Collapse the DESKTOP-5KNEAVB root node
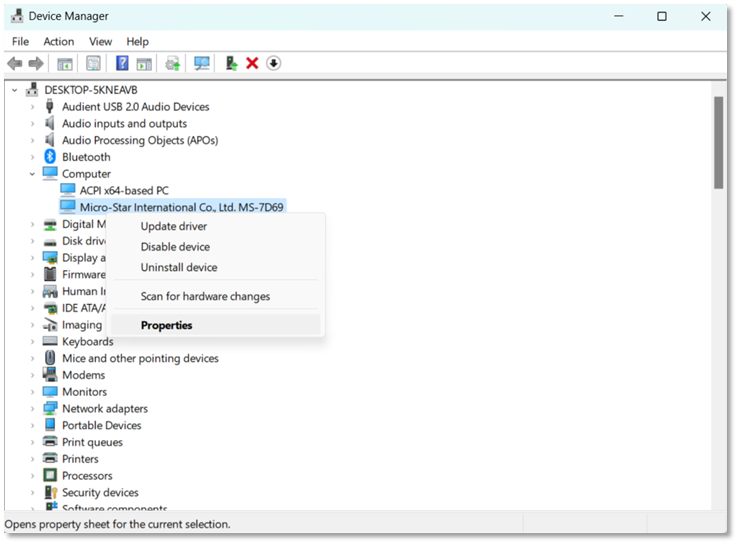 pyautogui.click(x=15, y=90)
